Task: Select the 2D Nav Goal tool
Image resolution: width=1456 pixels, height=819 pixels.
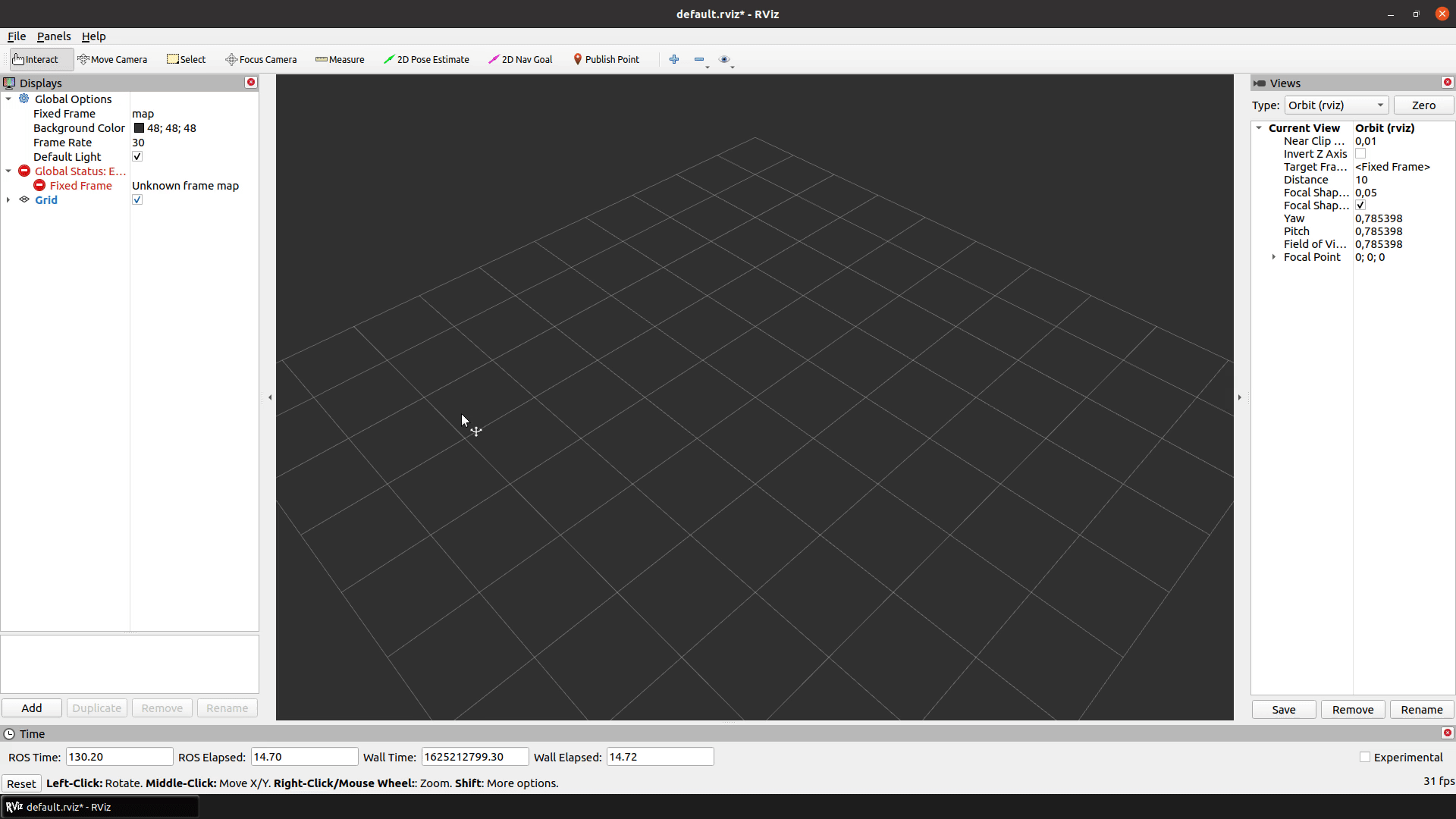Action: [520, 59]
